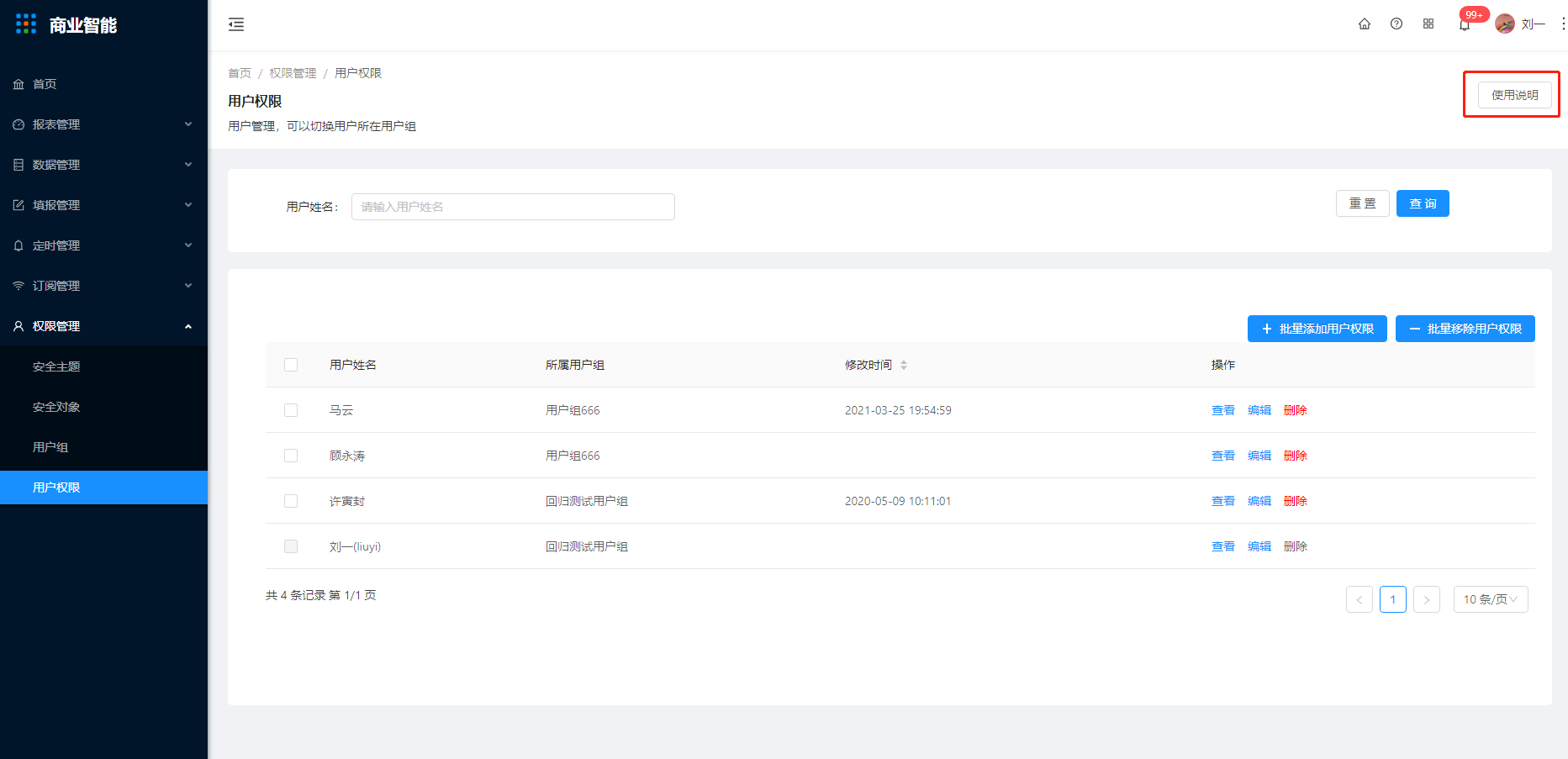Click the 定时管理 bell icon
This screenshot has height=759, width=1568.
pyautogui.click(x=18, y=245)
